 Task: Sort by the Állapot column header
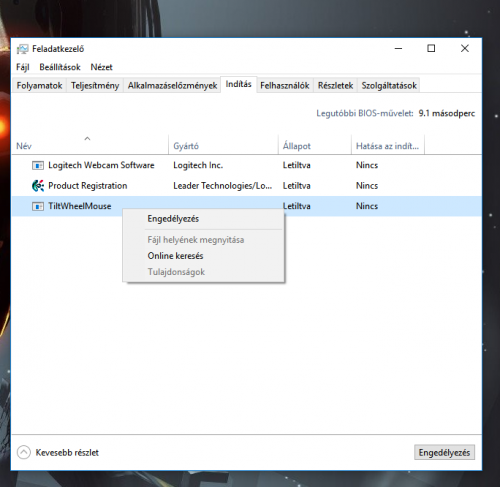(x=315, y=145)
